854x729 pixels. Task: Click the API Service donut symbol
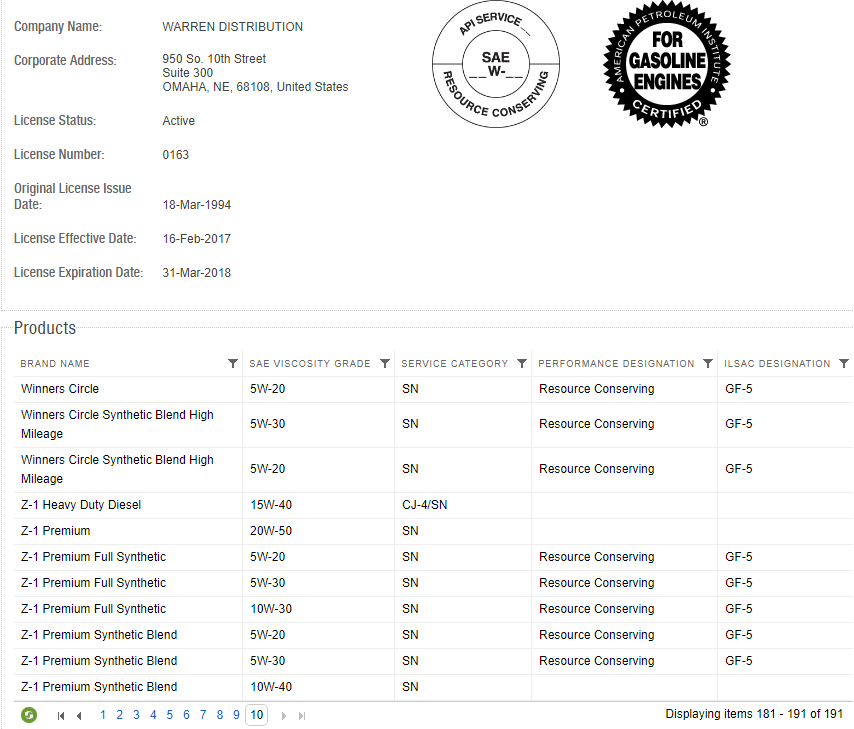click(x=496, y=64)
